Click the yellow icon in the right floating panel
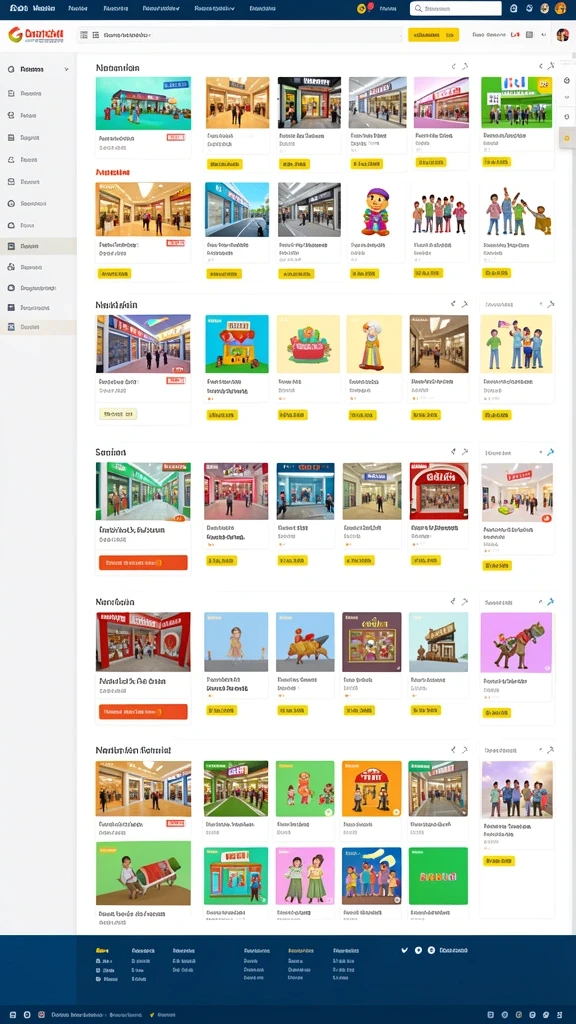 click(566, 138)
